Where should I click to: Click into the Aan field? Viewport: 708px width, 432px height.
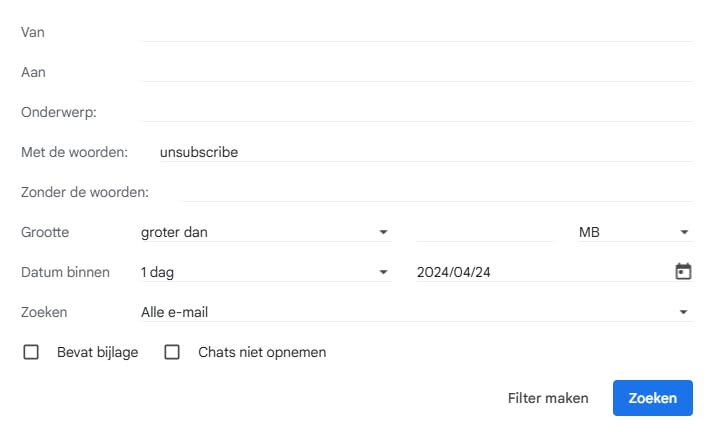pyautogui.click(x=416, y=72)
